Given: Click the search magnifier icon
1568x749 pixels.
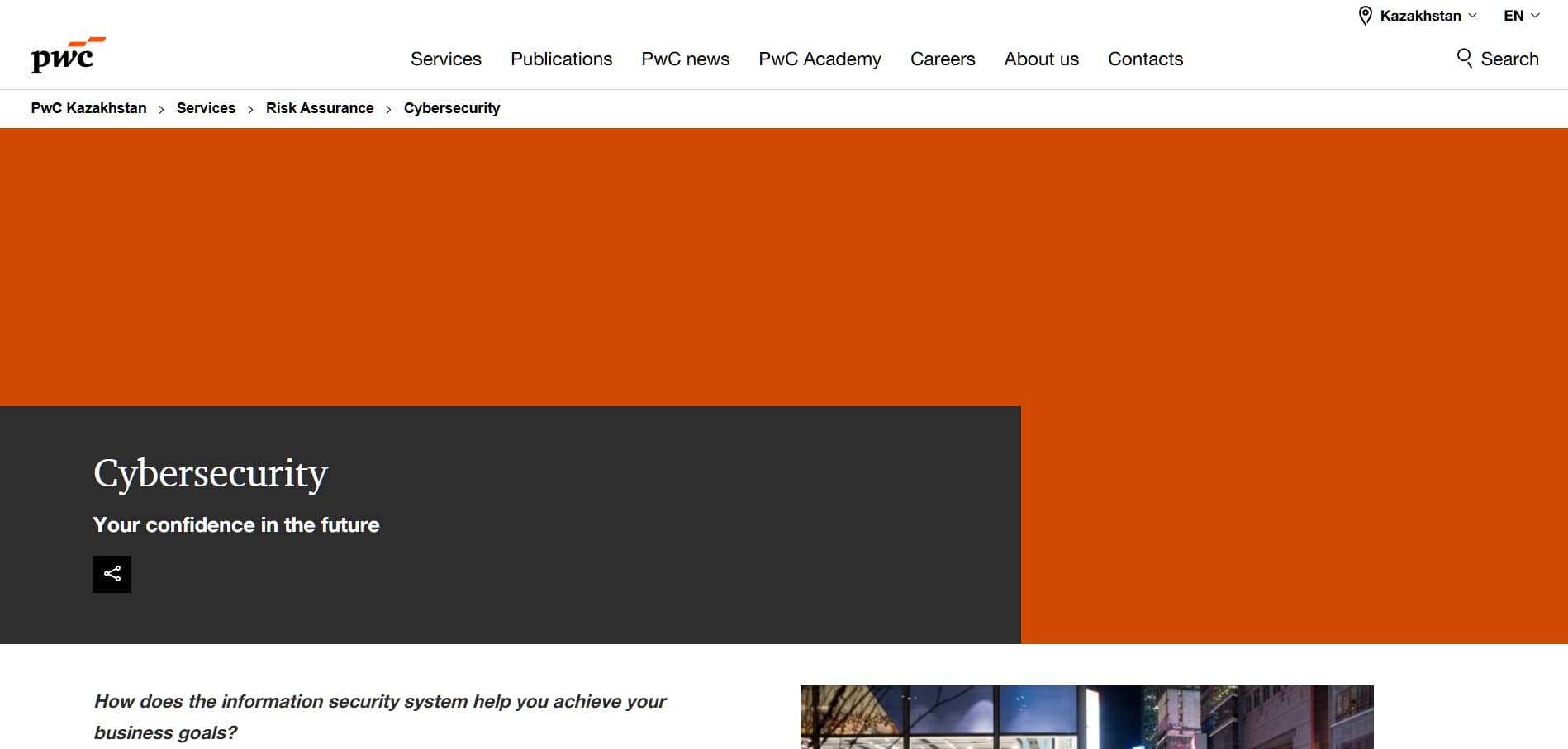Looking at the screenshot, I should pos(1464,58).
